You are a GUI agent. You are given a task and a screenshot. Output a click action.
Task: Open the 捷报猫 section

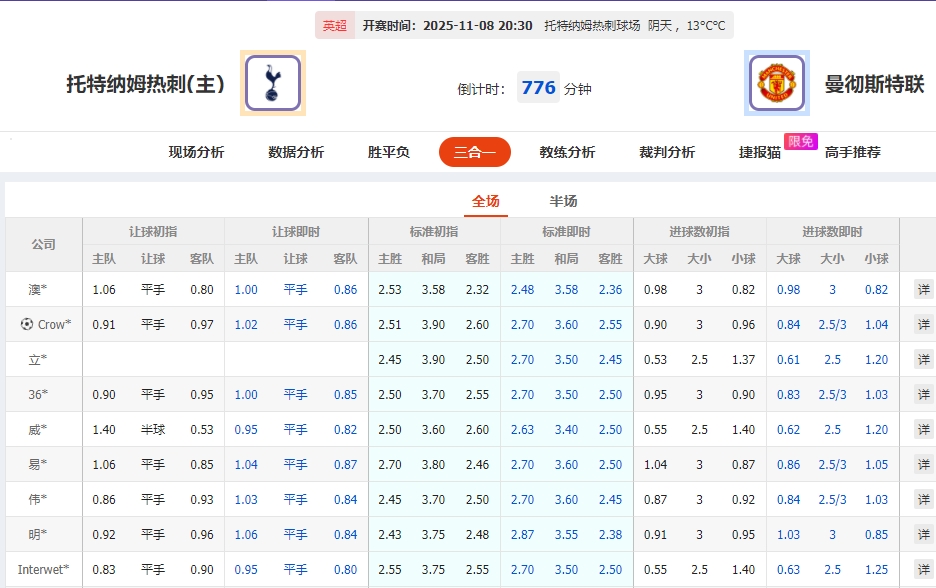click(760, 152)
